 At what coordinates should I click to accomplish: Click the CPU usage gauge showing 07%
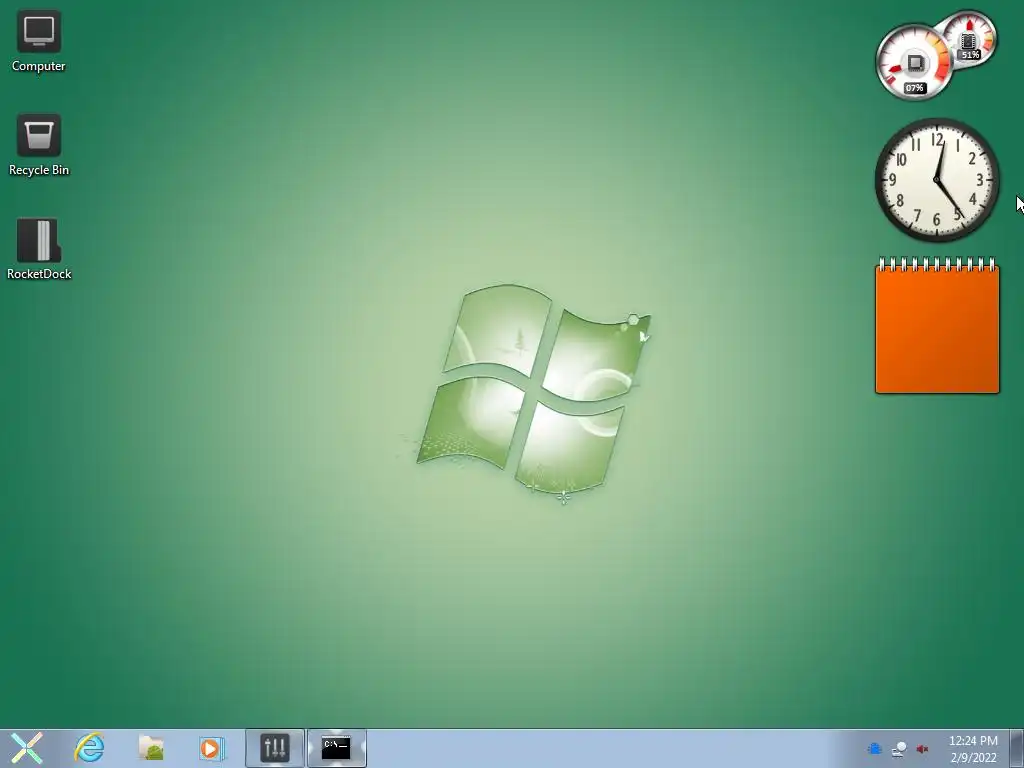click(913, 63)
